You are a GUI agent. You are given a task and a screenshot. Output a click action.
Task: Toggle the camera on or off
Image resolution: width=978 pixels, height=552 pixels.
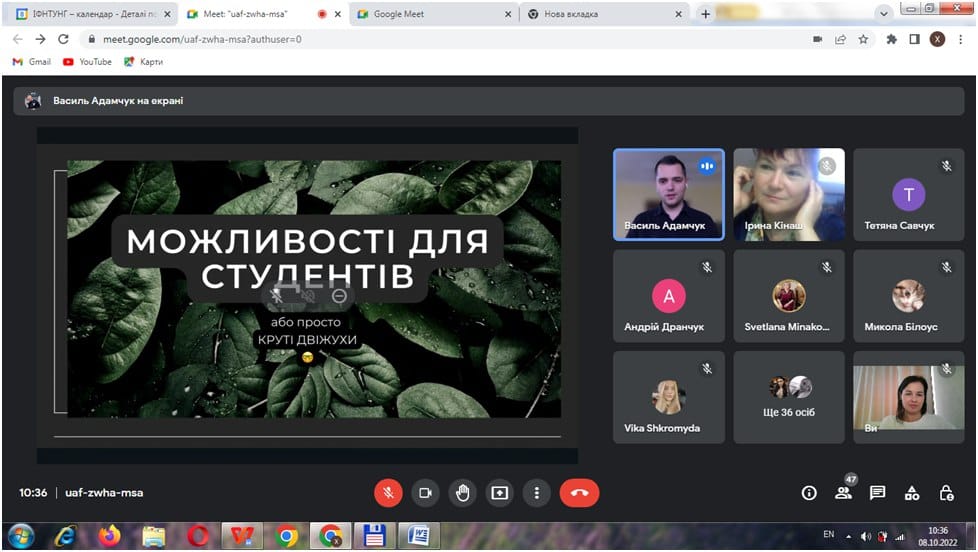(425, 493)
